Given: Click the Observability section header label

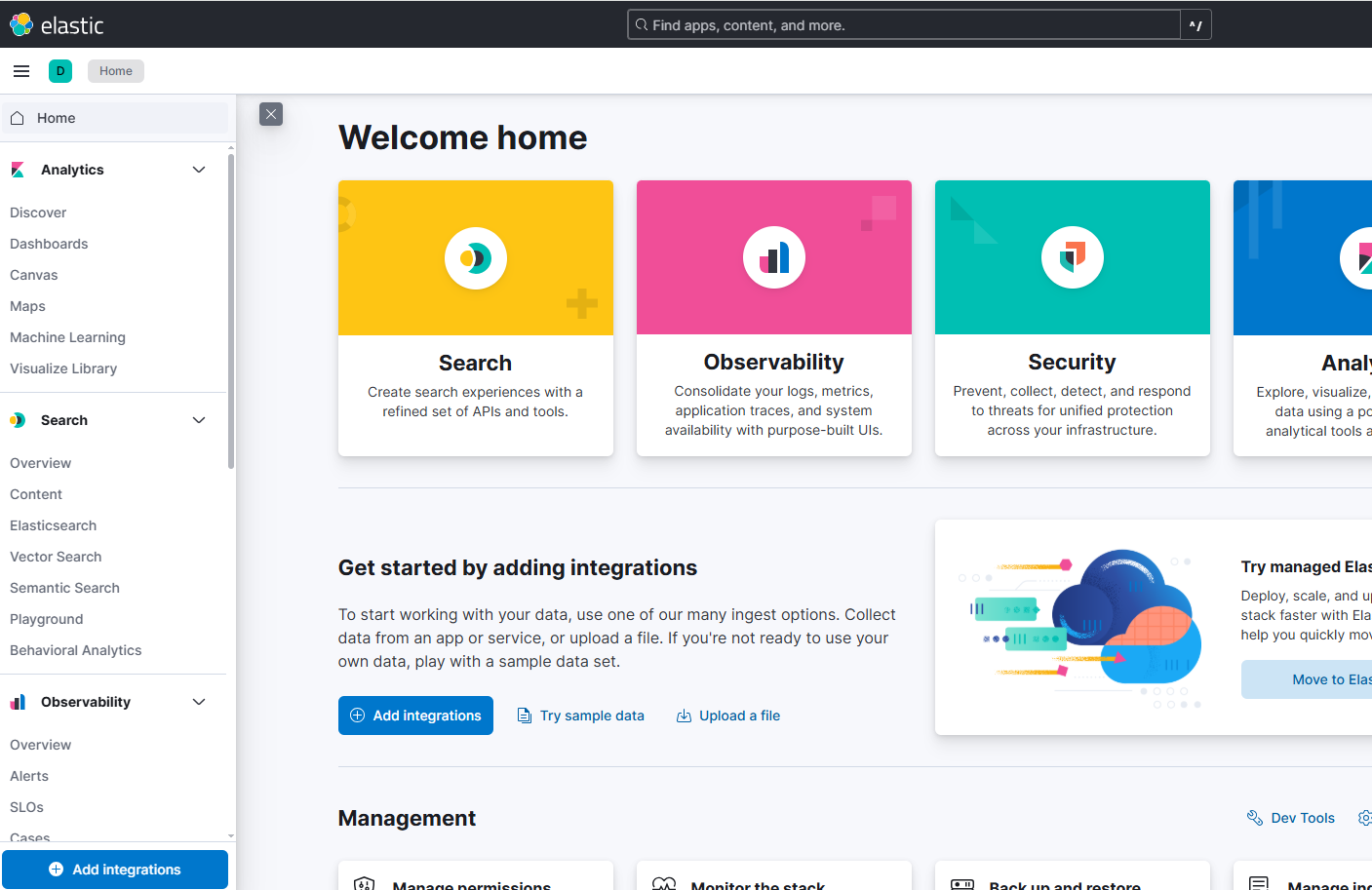Looking at the screenshot, I should click(x=86, y=702).
